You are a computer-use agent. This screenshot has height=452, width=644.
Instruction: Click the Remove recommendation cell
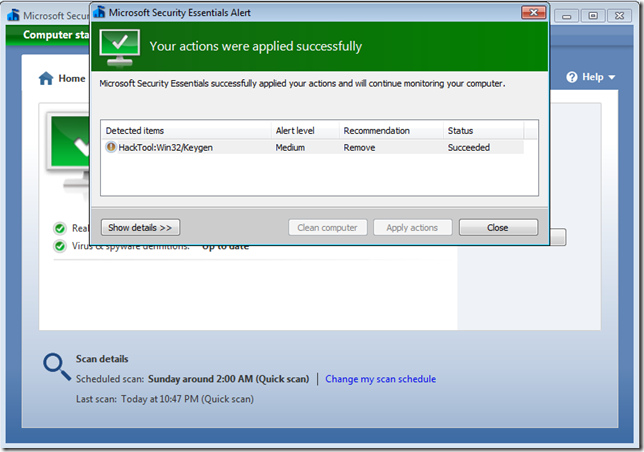pos(359,147)
